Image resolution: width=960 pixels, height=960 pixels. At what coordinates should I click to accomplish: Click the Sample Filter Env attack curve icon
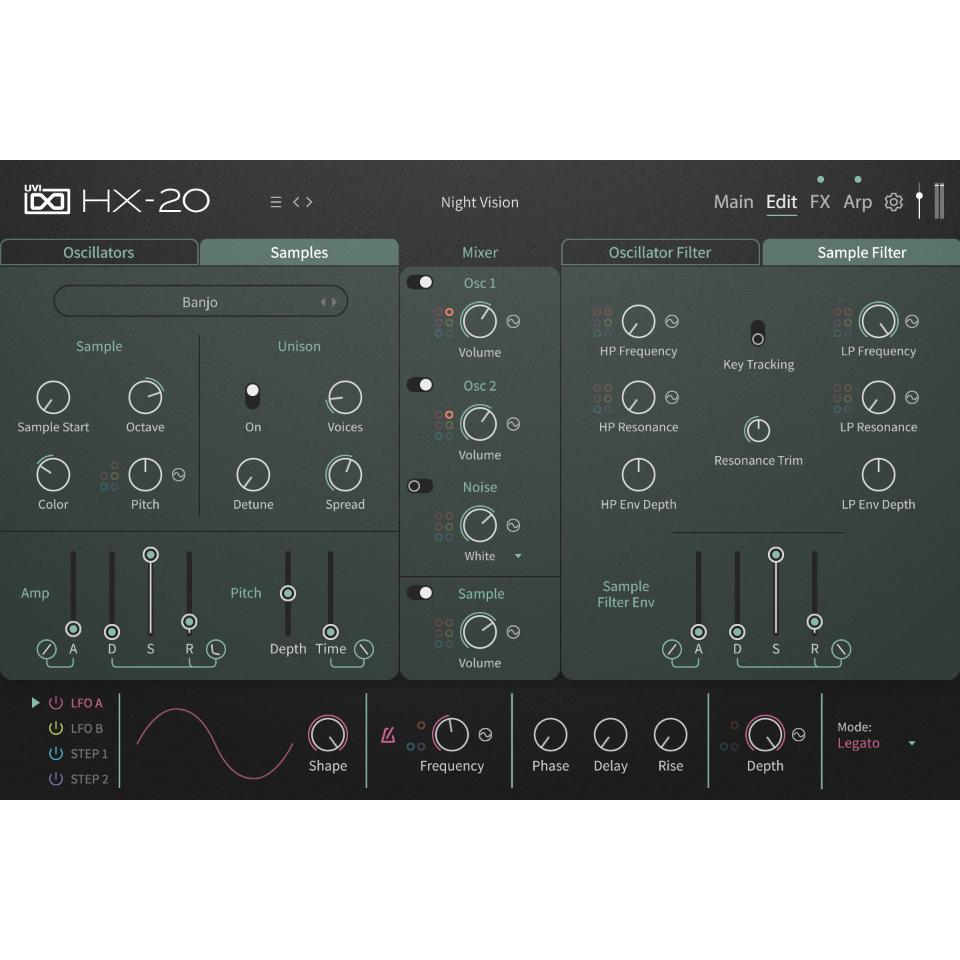tap(672, 649)
